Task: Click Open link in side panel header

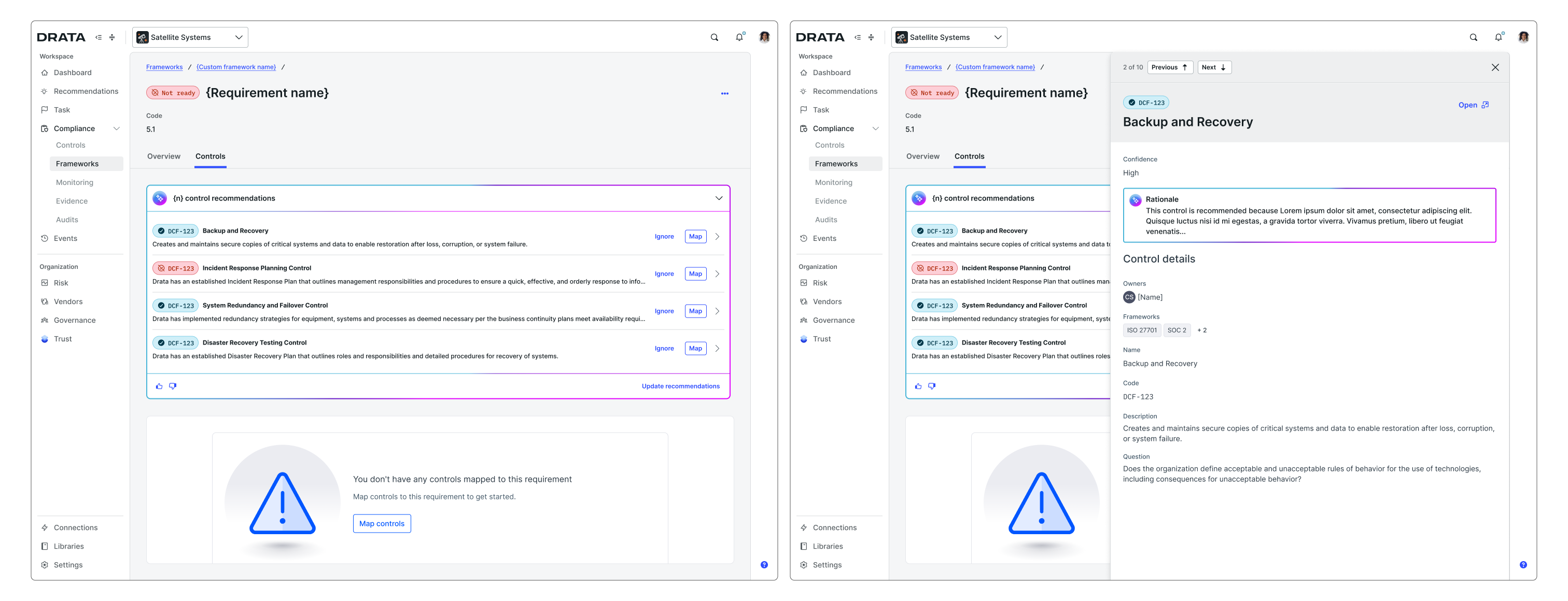Action: point(1473,105)
